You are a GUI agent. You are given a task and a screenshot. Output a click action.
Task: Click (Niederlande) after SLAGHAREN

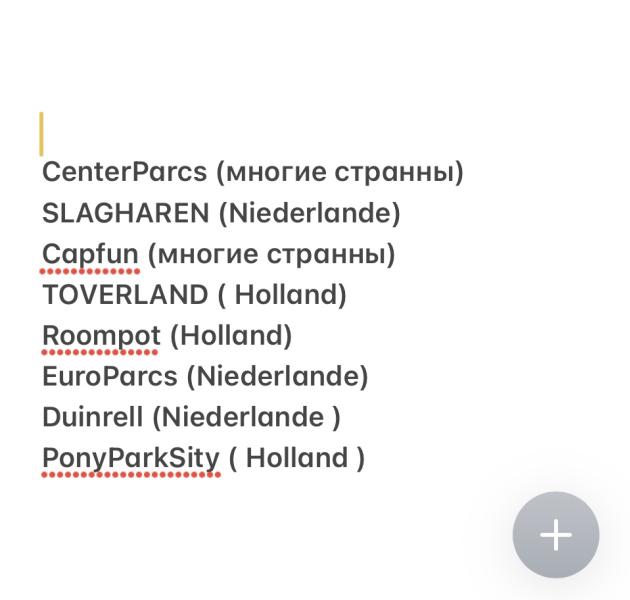309,213
